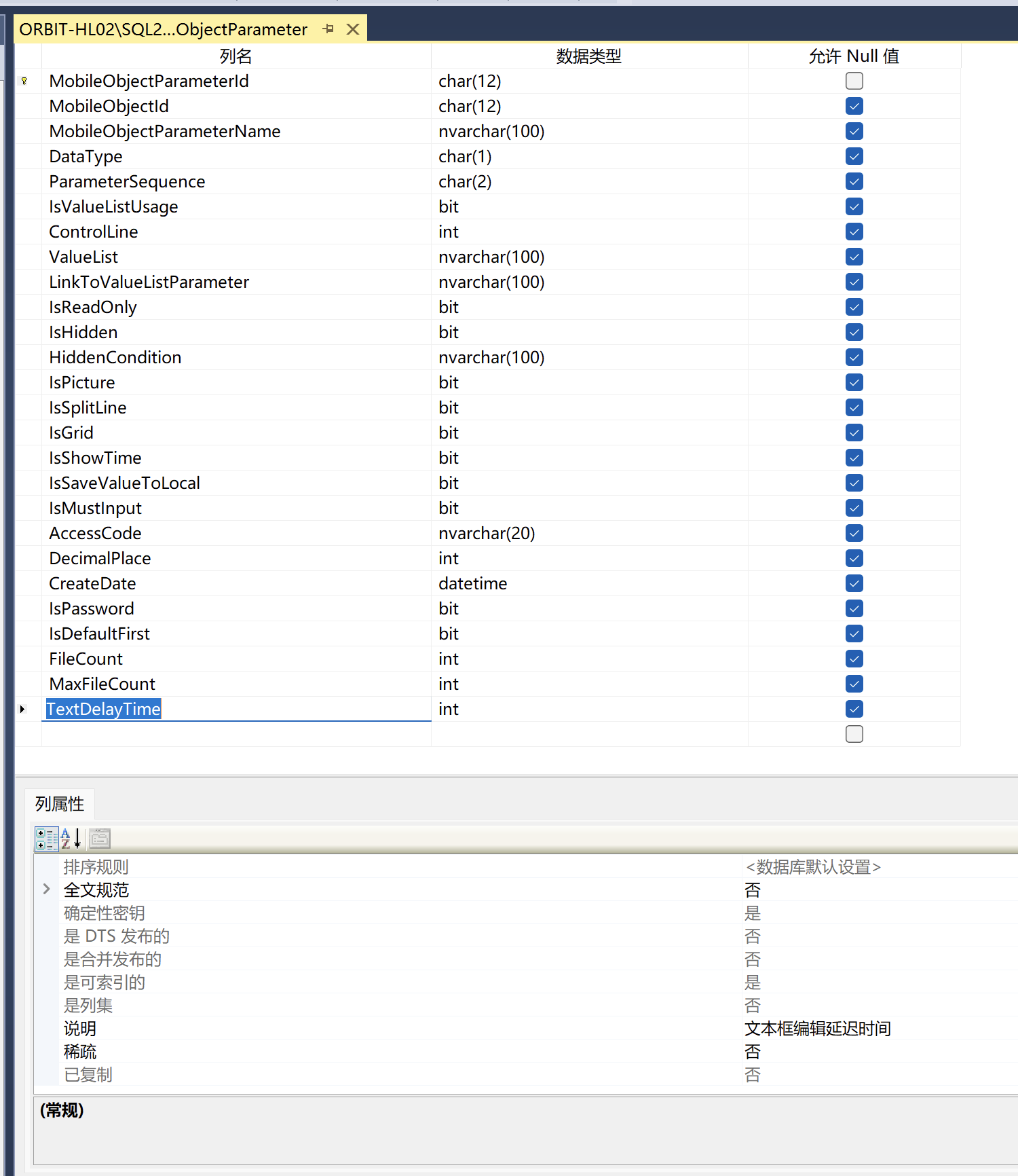Open property pages icon in properties toolbar
The height and width of the screenshot is (1176, 1018).
click(100, 839)
